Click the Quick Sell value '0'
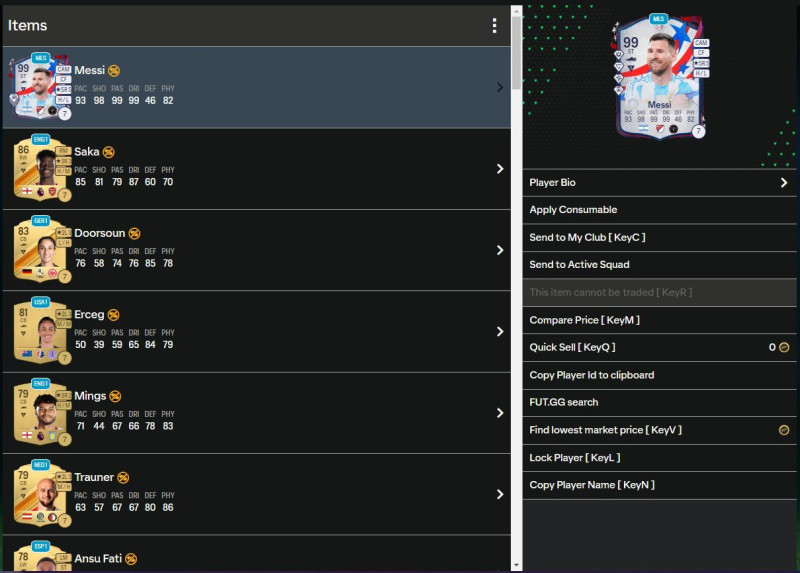The image size is (800, 573). [x=772, y=347]
